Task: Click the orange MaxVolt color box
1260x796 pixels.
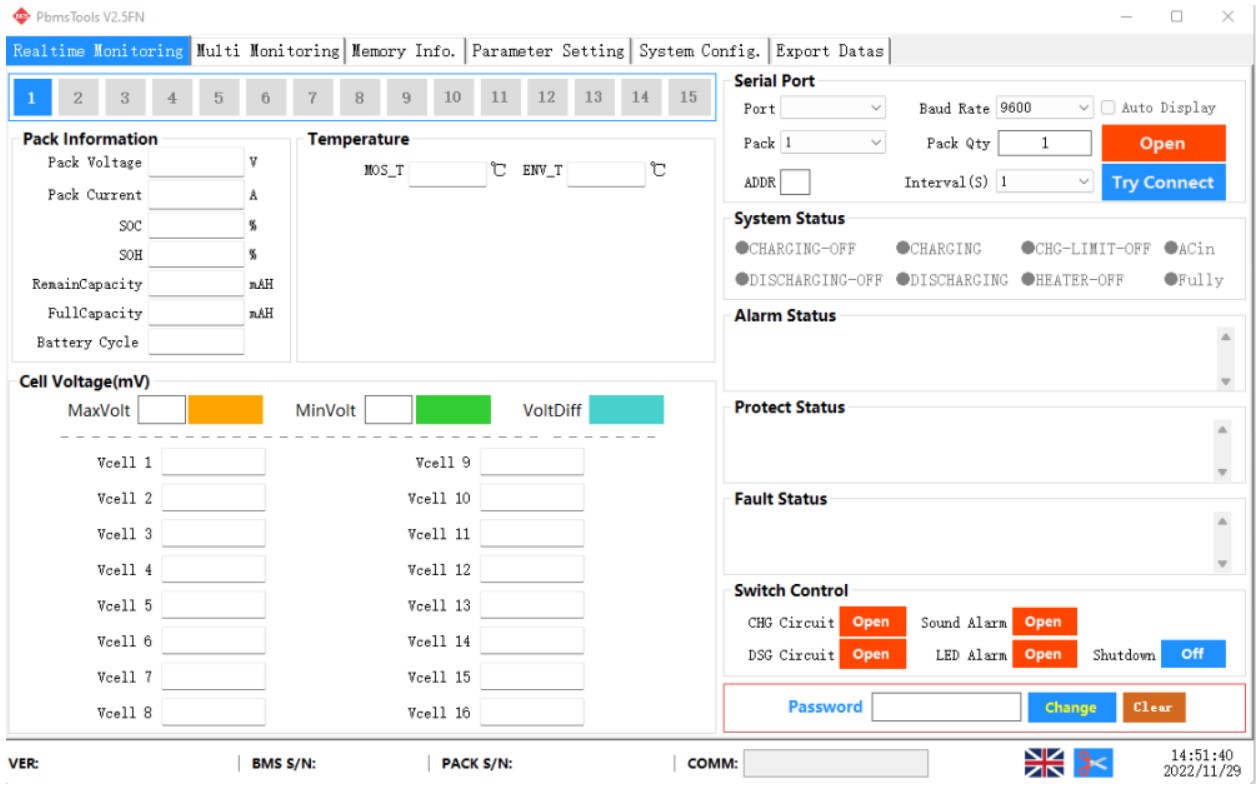Action: coord(226,410)
